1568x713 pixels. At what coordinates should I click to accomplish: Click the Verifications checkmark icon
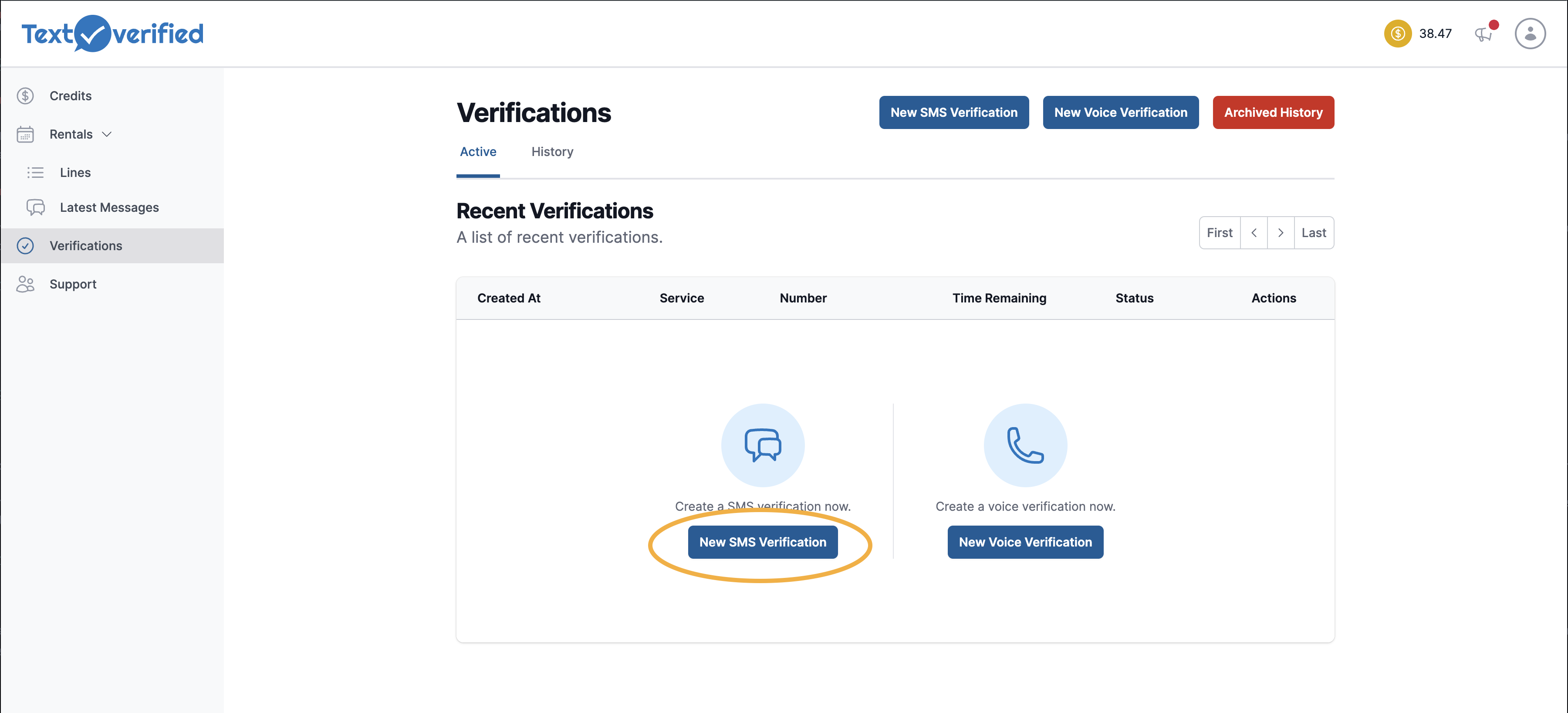pyautogui.click(x=27, y=245)
